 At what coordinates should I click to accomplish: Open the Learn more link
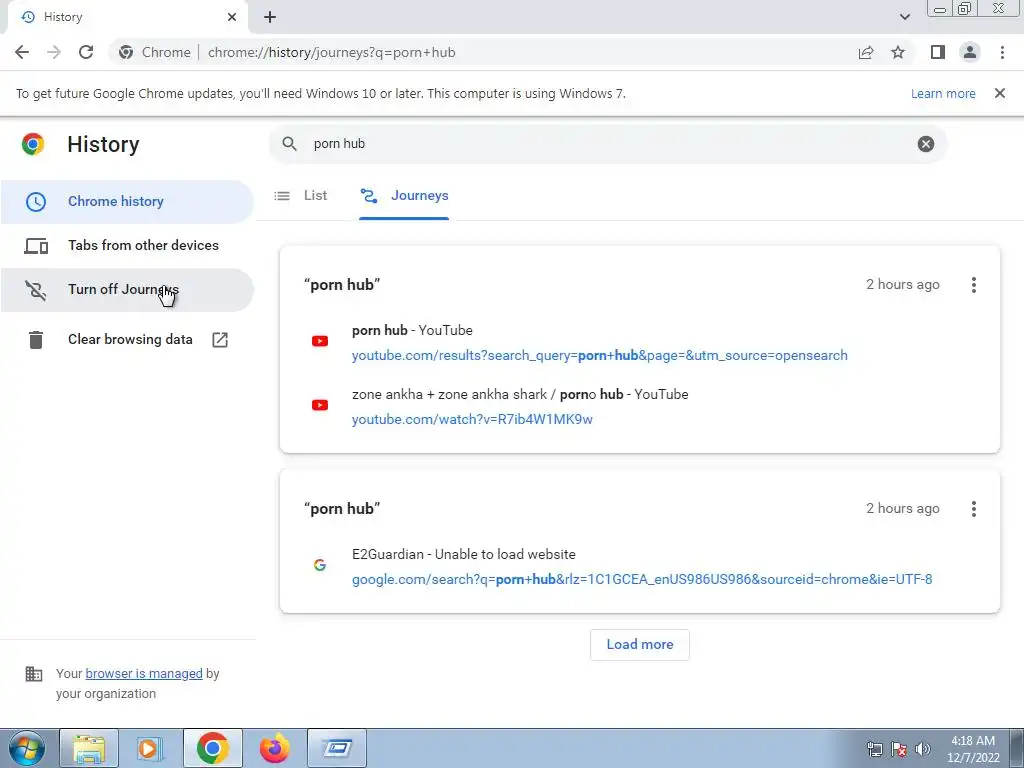point(943,93)
